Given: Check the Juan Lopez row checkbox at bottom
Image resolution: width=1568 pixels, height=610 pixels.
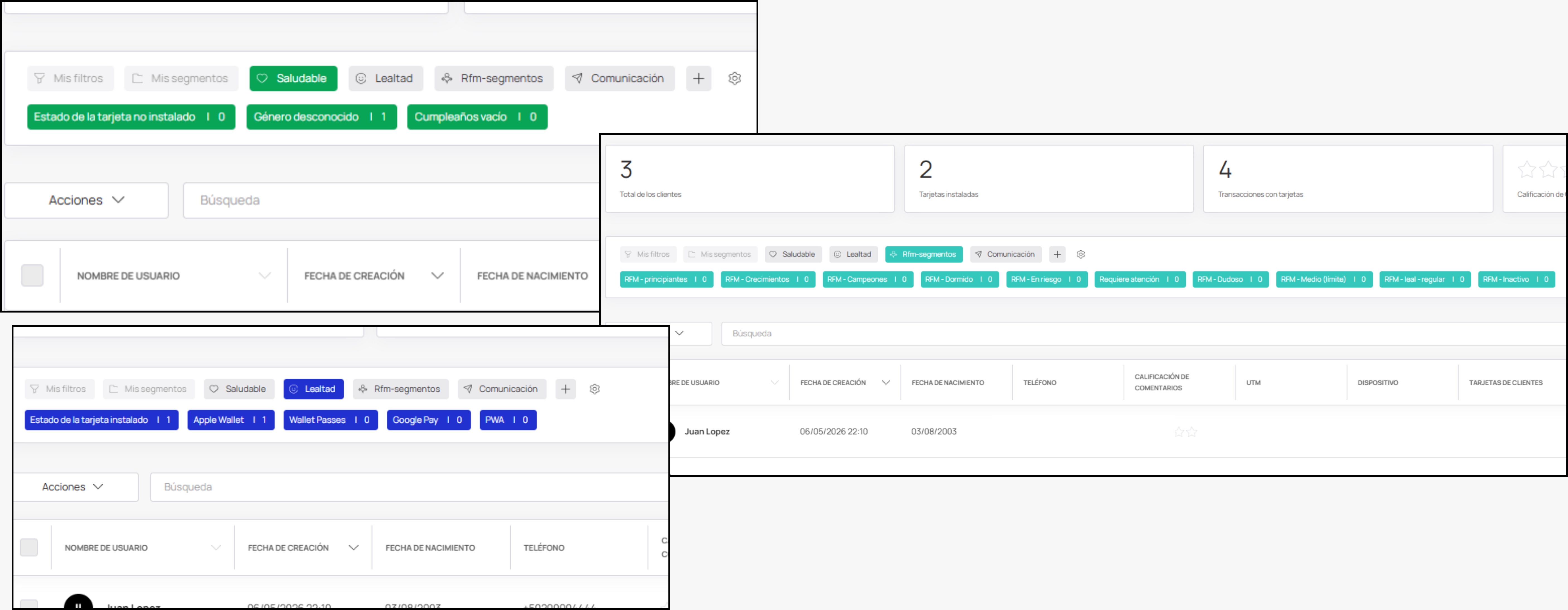Looking at the screenshot, I should tap(29, 604).
